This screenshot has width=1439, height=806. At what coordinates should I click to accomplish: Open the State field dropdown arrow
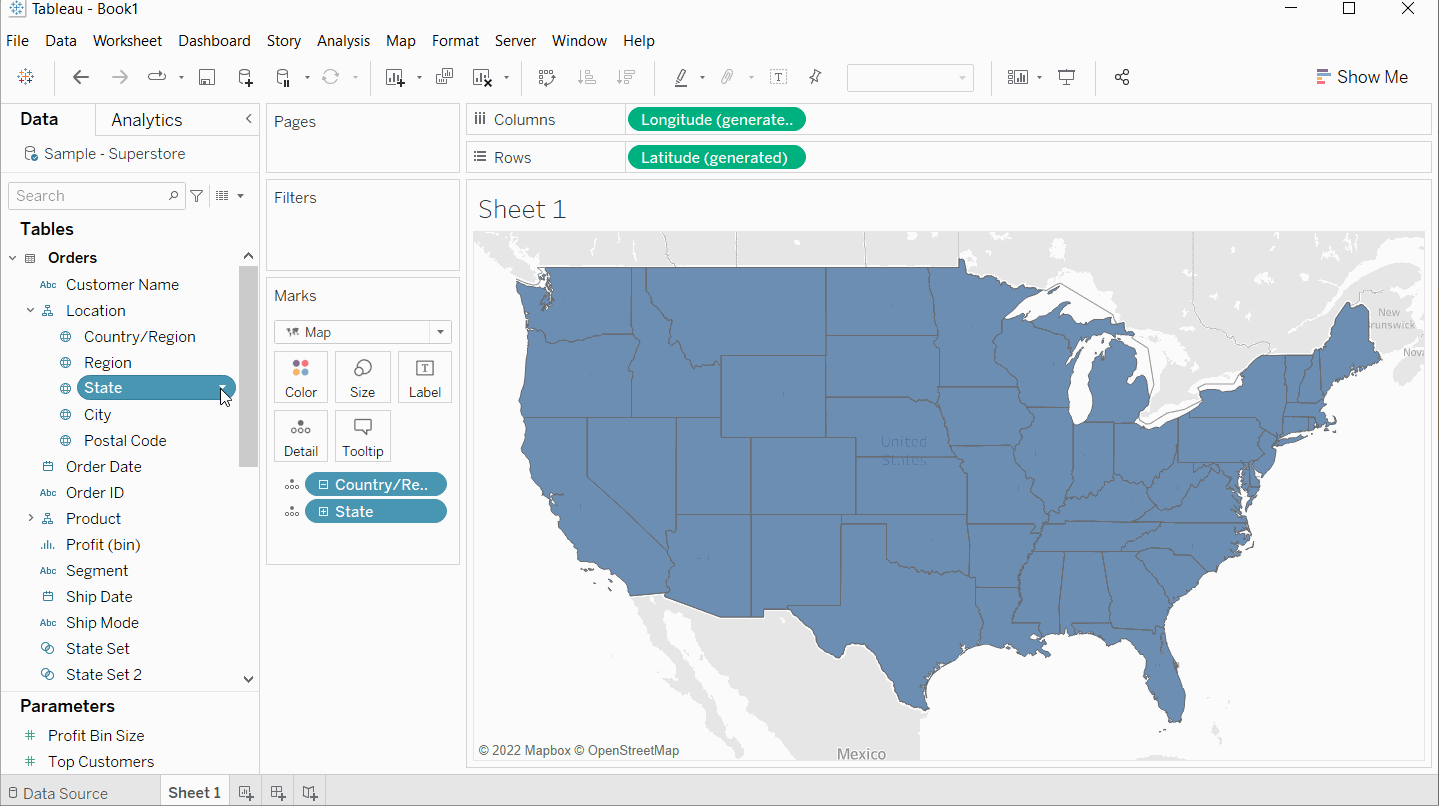point(223,388)
